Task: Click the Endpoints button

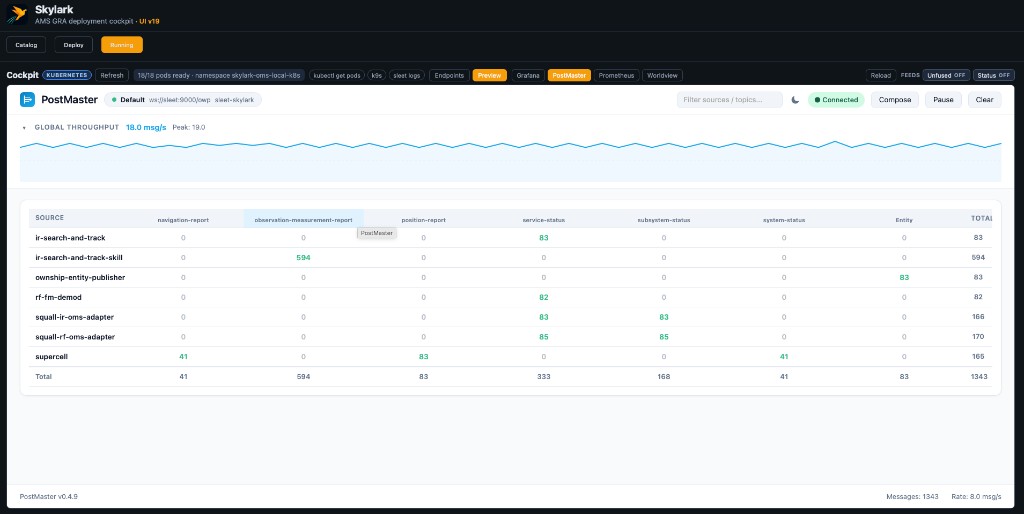Action: click(x=449, y=76)
